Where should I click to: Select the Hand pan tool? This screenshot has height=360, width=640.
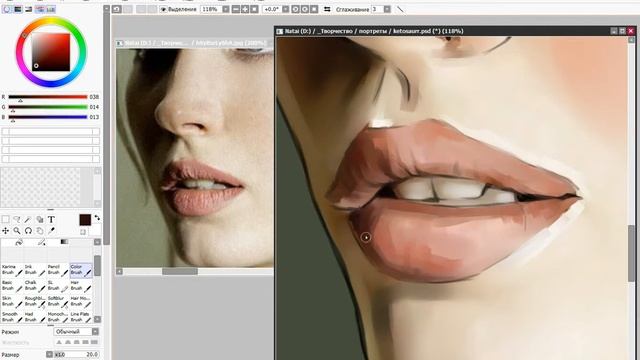[x=40, y=231]
